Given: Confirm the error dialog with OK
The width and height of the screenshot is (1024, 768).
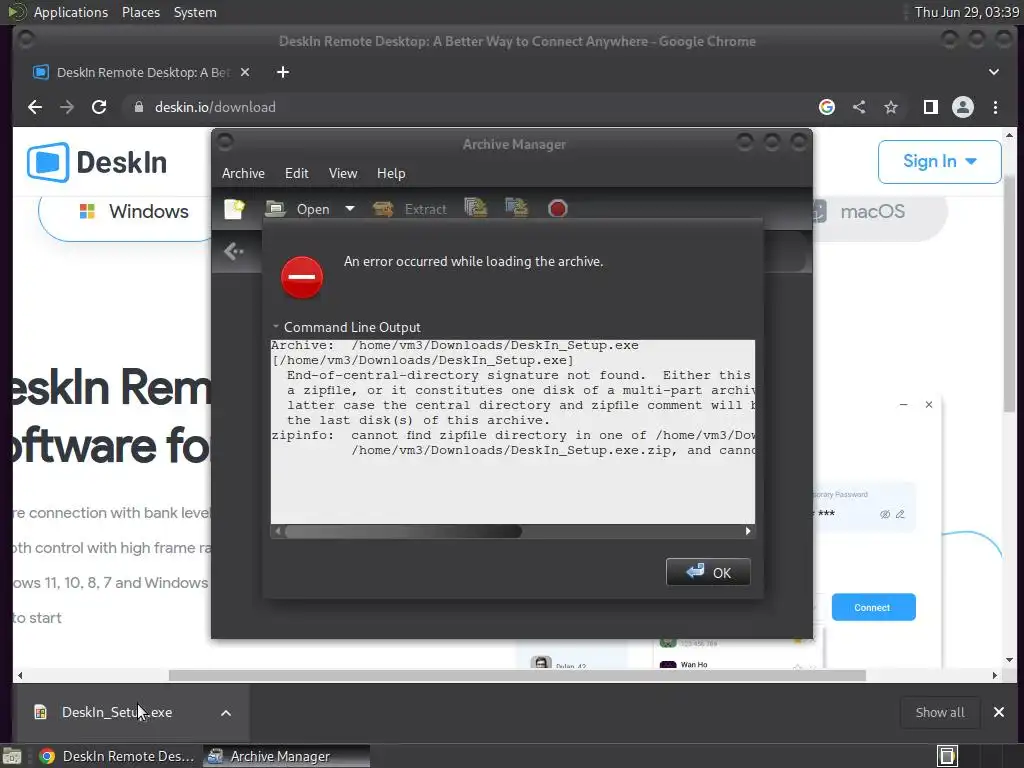Looking at the screenshot, I should tap(708, 572).
